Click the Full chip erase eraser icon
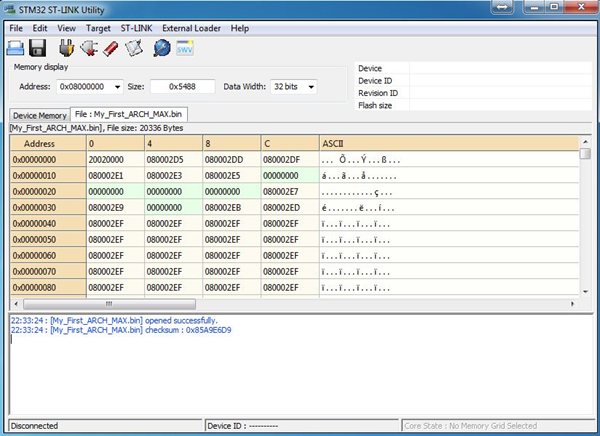Screen dimensions: 600x436 (x=111, y=48)
